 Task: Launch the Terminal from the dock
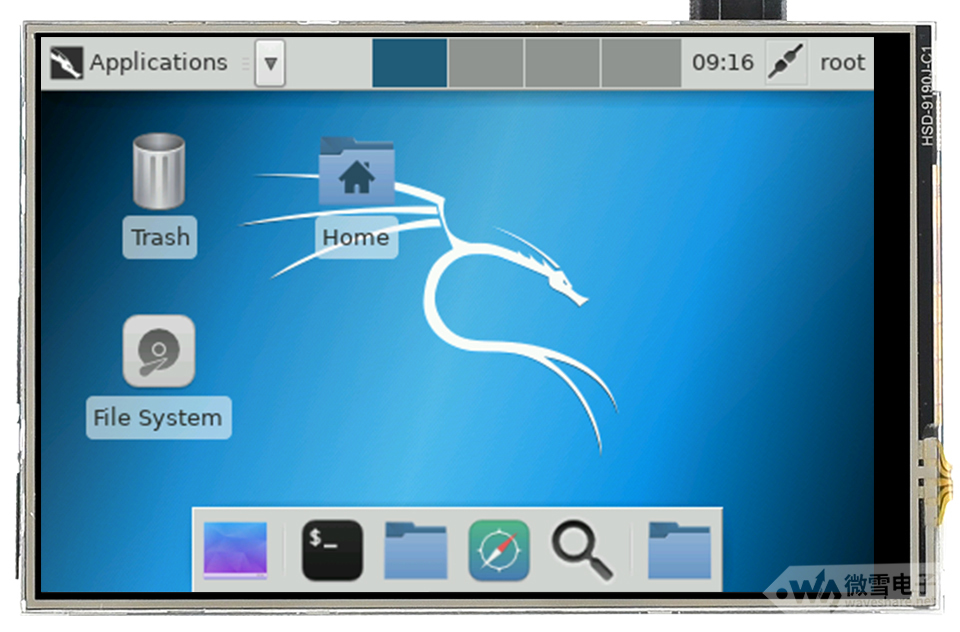coord(332,550)
